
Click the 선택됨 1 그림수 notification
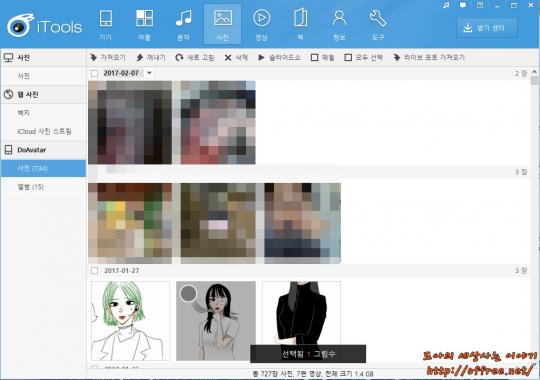tap(308, 354)
